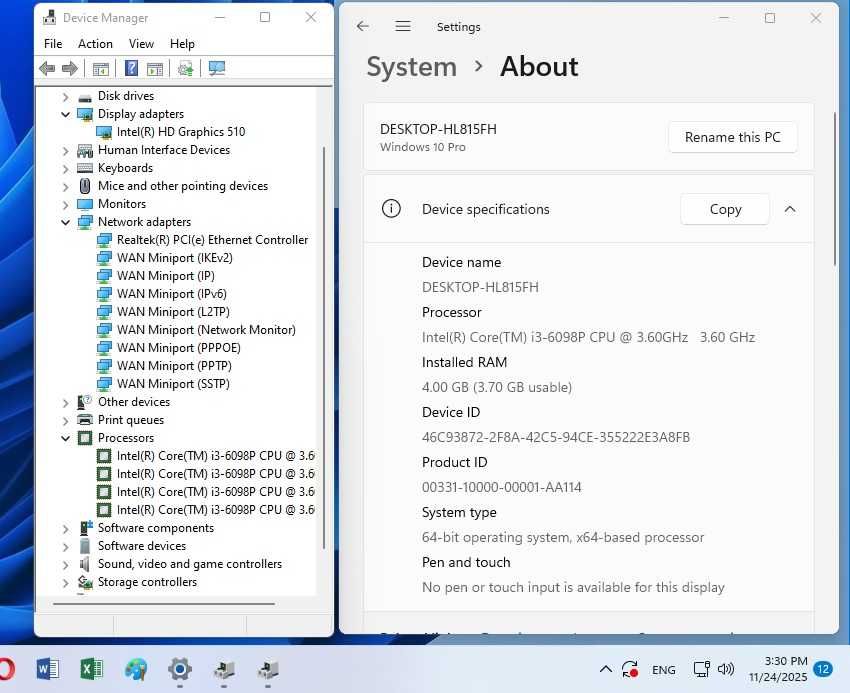Expand the Print queues node
The image size is (850, 693).
66,420
